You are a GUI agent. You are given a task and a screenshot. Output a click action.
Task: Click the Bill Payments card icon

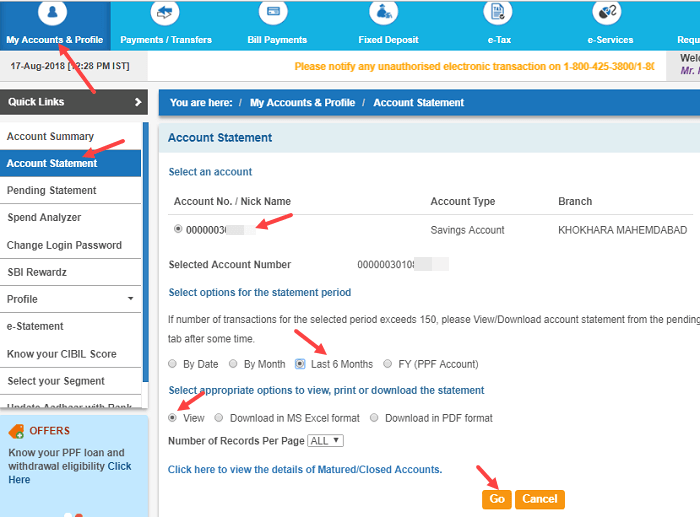coord(273,13)
